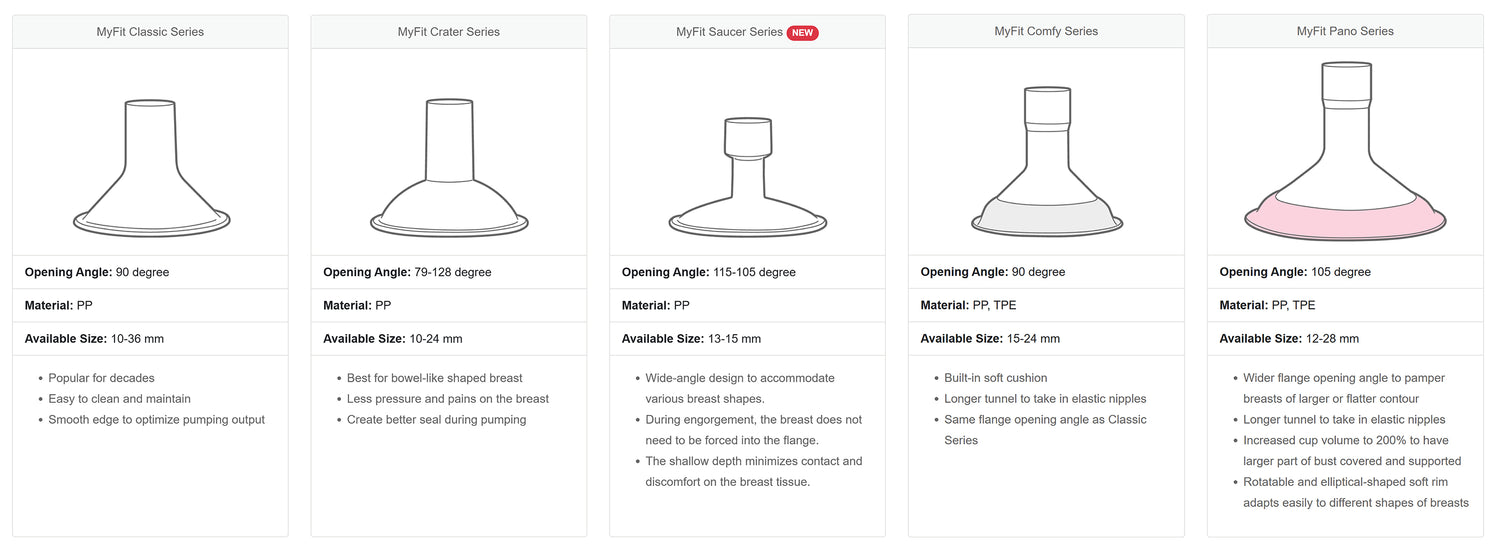This screenshot has height=552, width=1500.
Task: Open the MyFit Saucer Series title
Action: pos(730,32)
